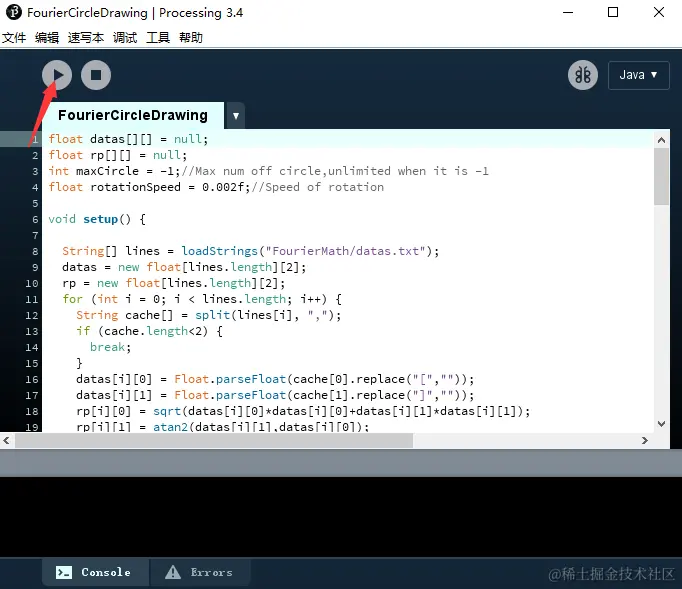Click the 'break;' statement

click(110, 347)
